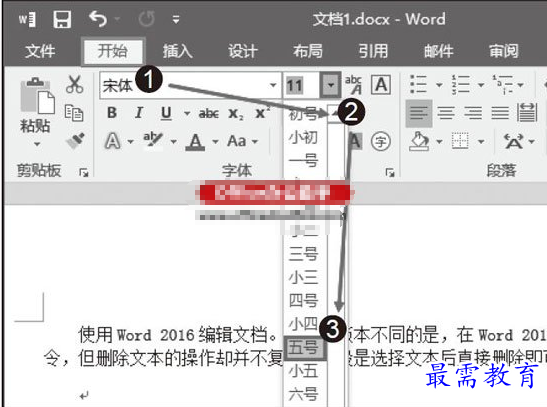
Task: Open Bullets dropdown arrow
Action: click(439, 85)
